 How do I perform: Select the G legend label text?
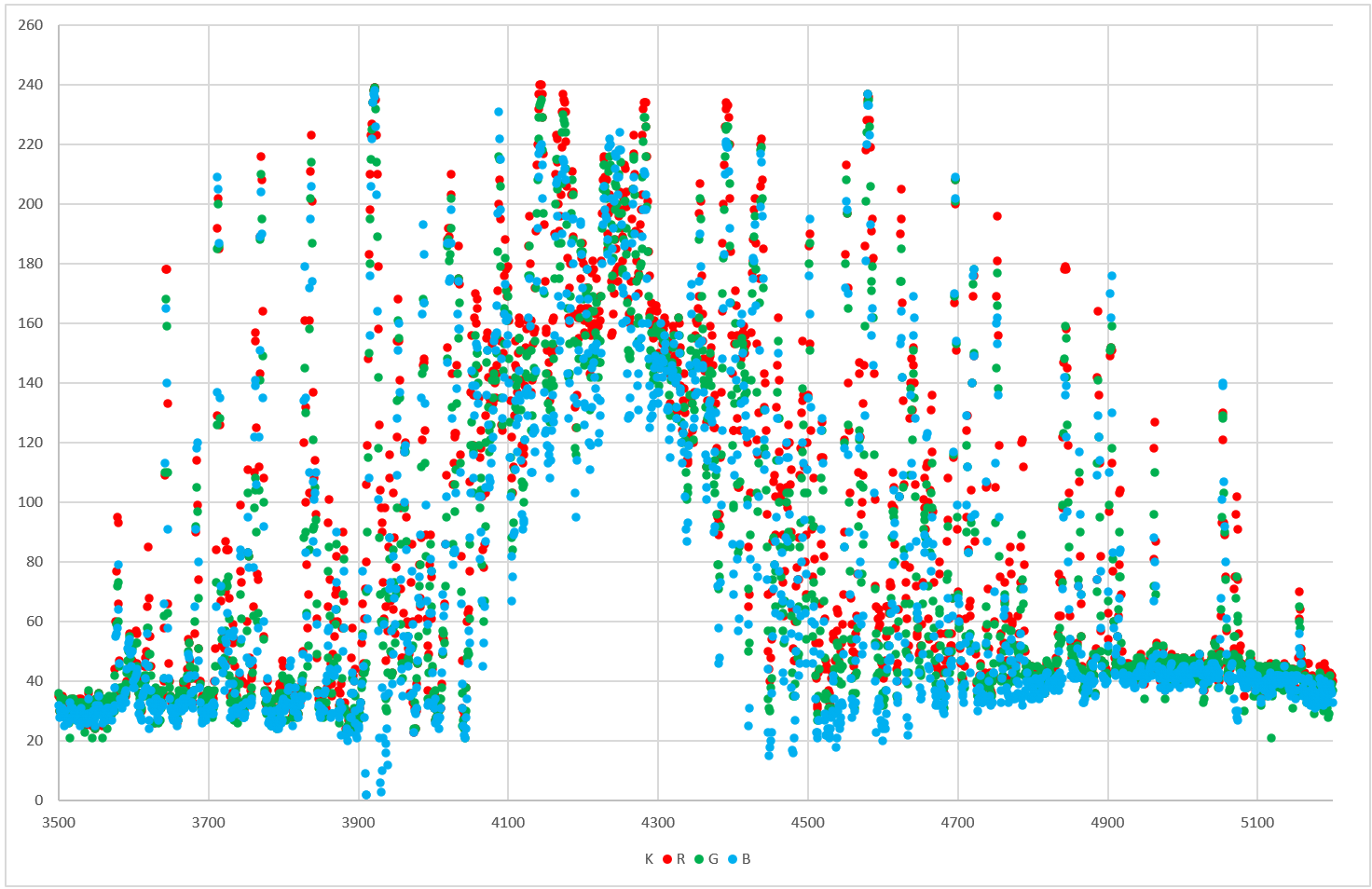click(714, 859)
